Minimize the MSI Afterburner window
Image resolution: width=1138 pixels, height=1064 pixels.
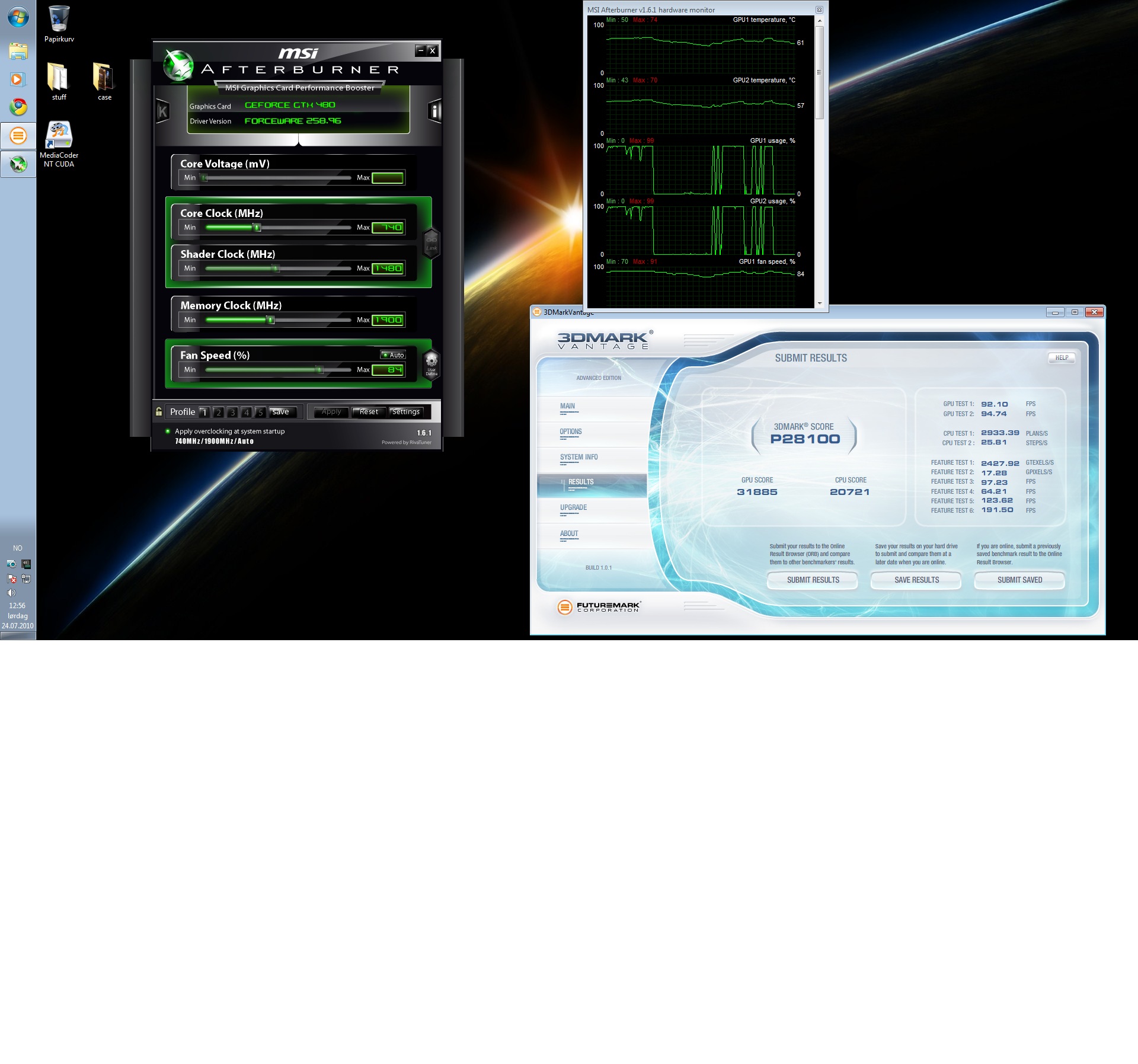(x=420, y=50)
